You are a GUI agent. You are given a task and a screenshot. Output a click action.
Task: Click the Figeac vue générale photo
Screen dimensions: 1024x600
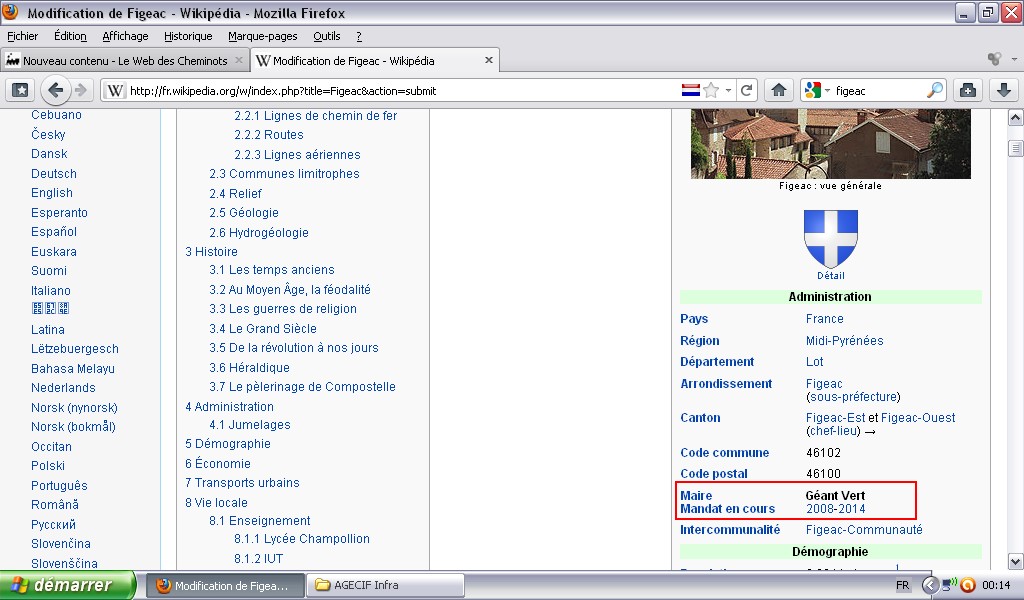(x=831, y=144)
